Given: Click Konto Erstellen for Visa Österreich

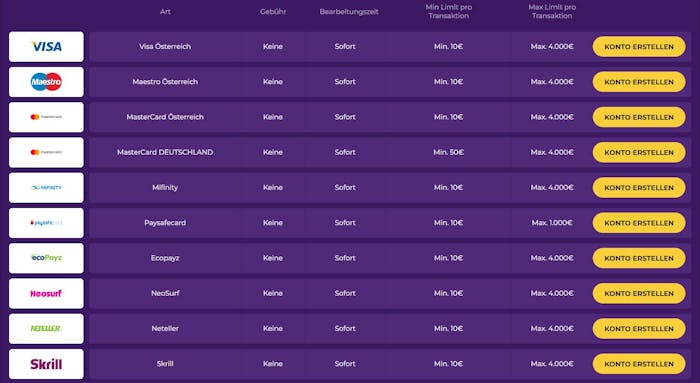Looking at the screenshot, I should pyautogui.click(x=639, y=46).
